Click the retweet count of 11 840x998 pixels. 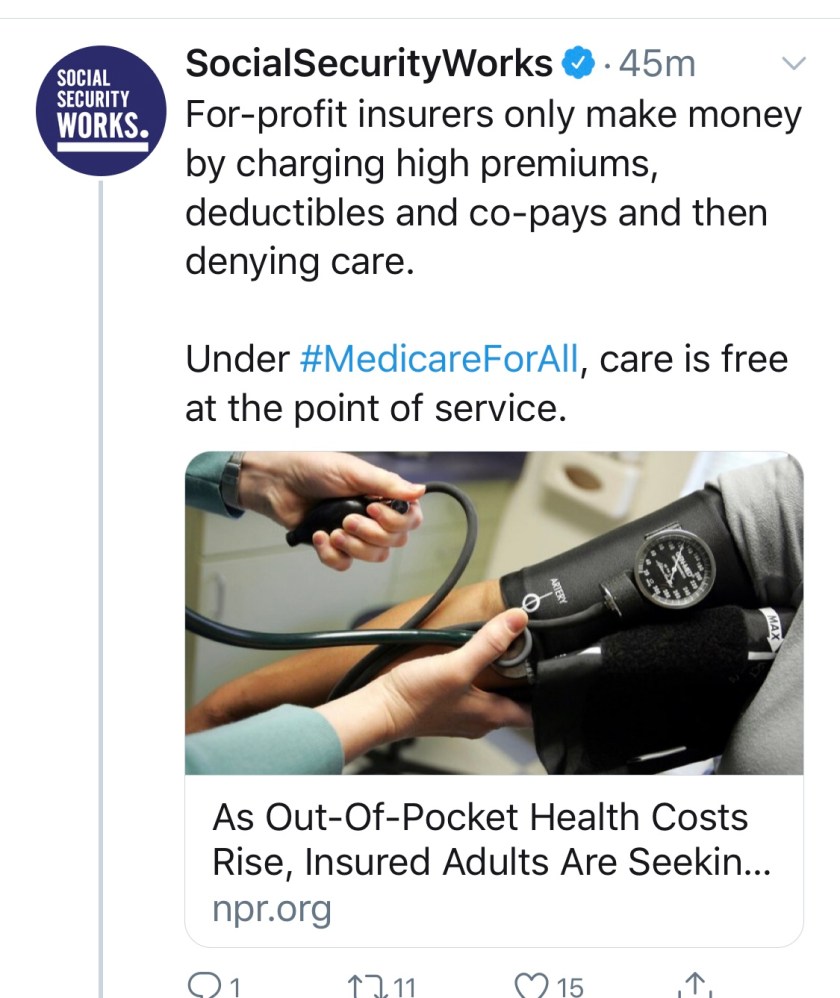coord(404,988)
